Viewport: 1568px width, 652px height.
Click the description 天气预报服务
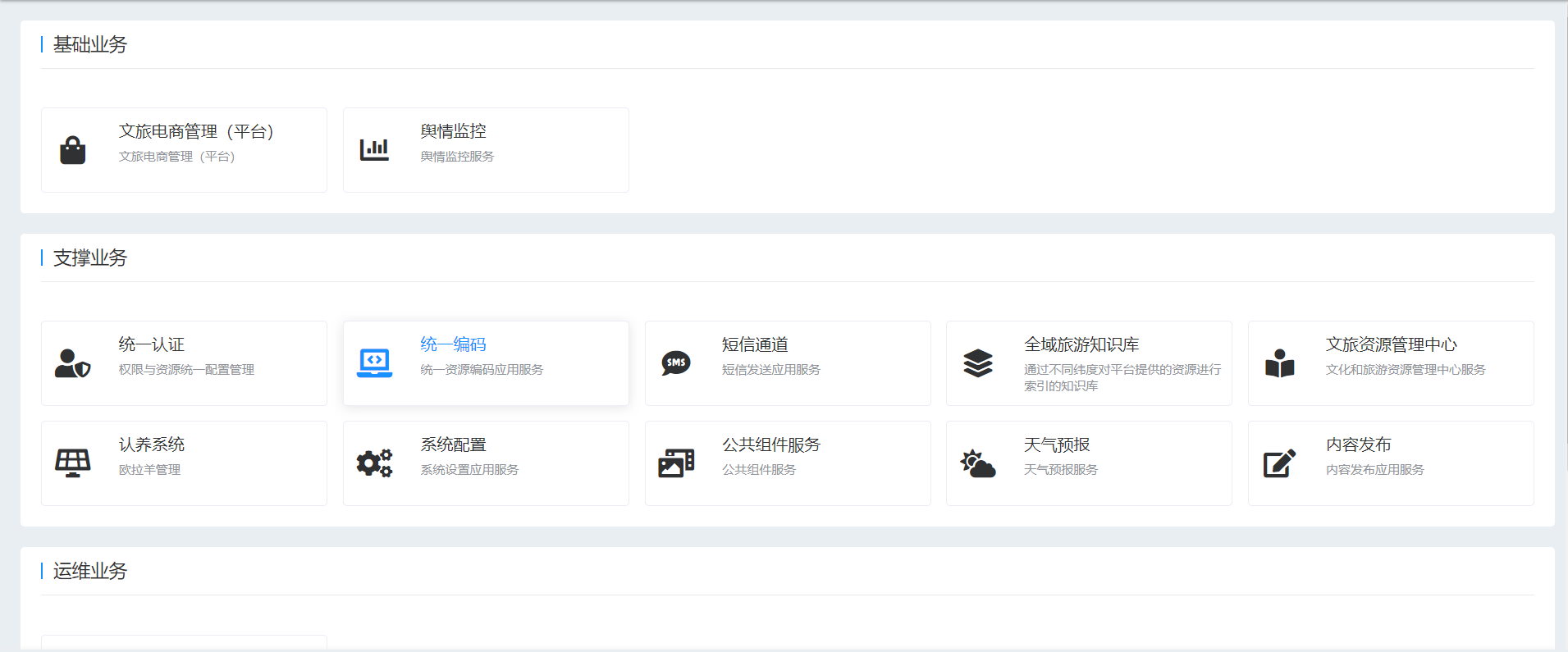pos(1061,470)
